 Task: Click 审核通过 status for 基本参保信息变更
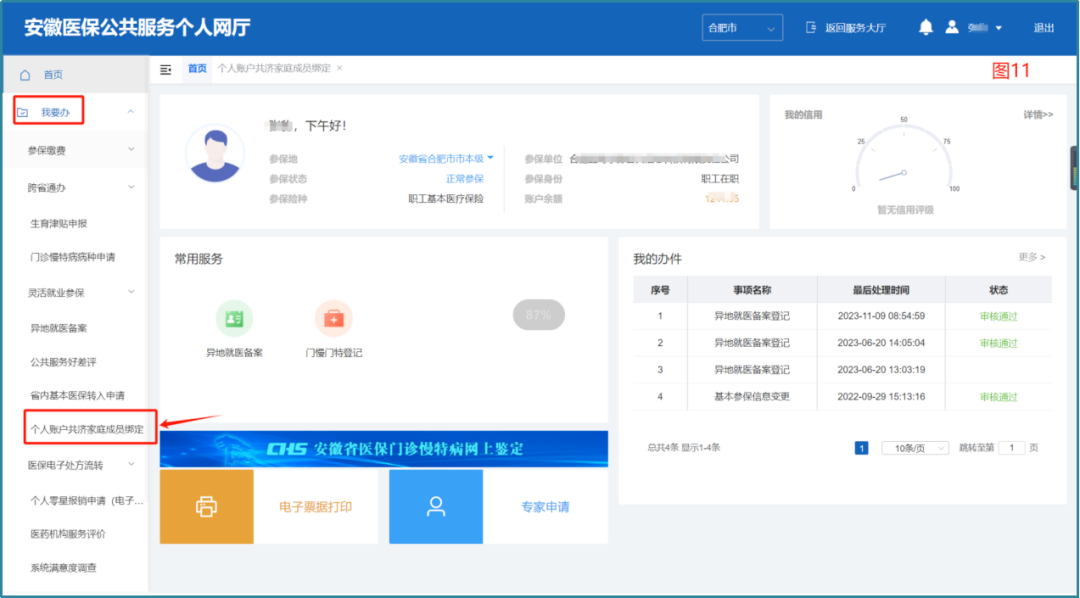[x=999, y=398]
